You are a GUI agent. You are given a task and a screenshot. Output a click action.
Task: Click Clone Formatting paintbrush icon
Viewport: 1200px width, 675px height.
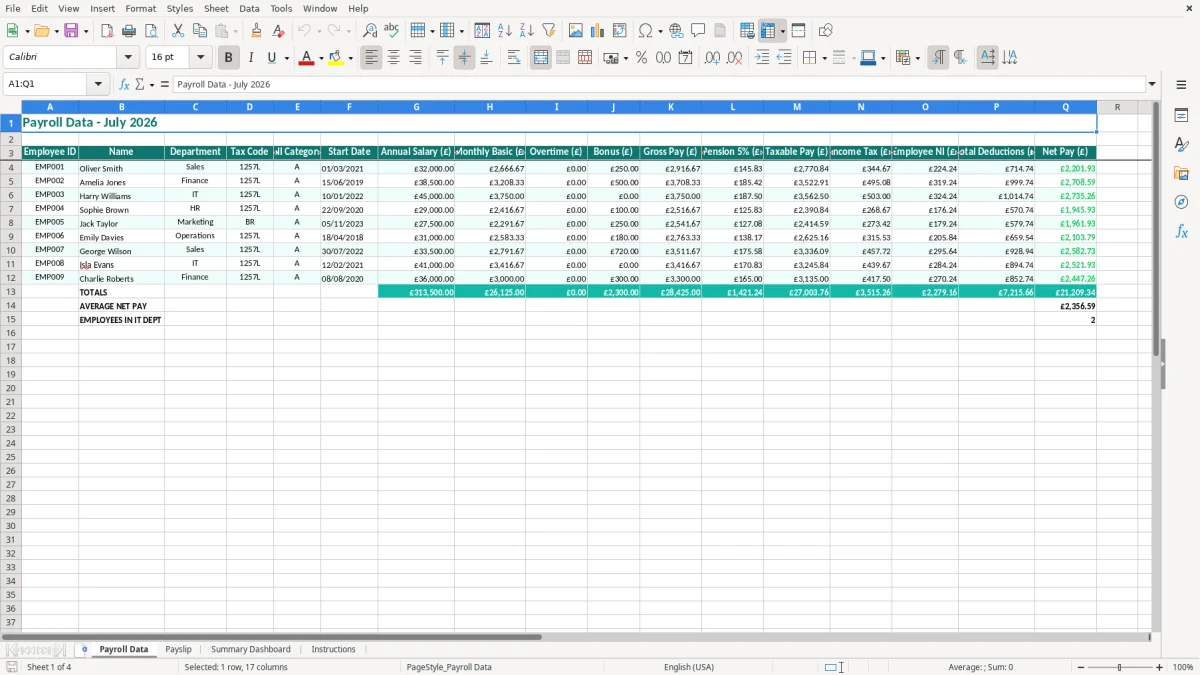(257, 31)
